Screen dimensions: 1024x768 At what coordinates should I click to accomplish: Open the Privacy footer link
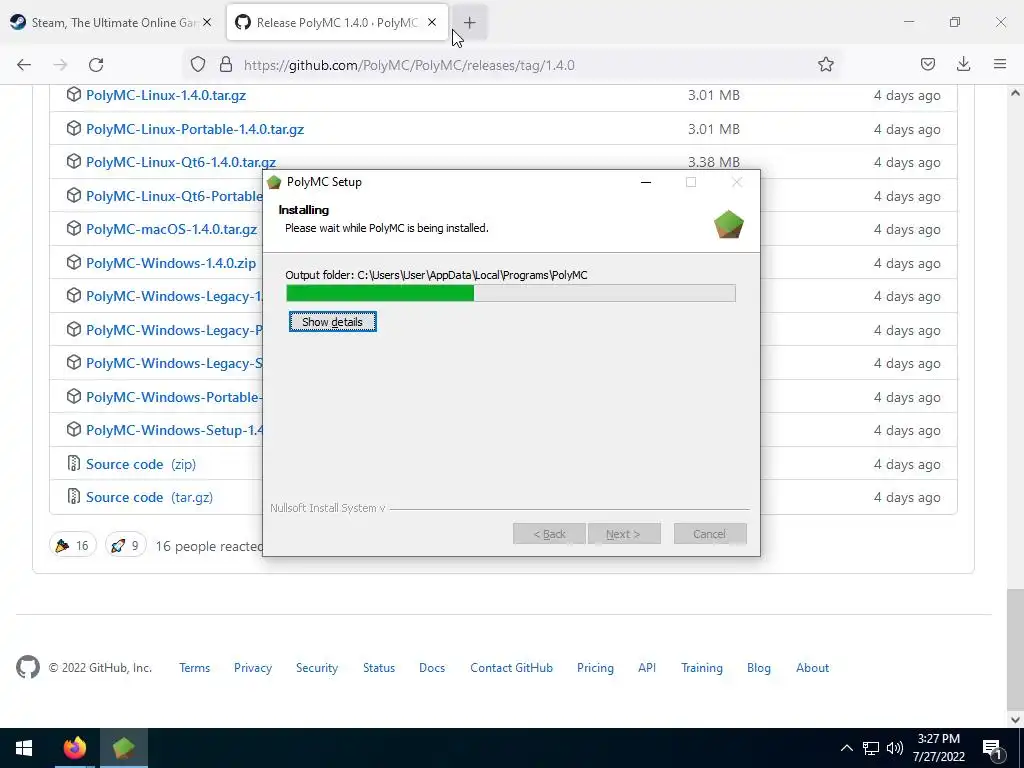[x=253, y=668]
